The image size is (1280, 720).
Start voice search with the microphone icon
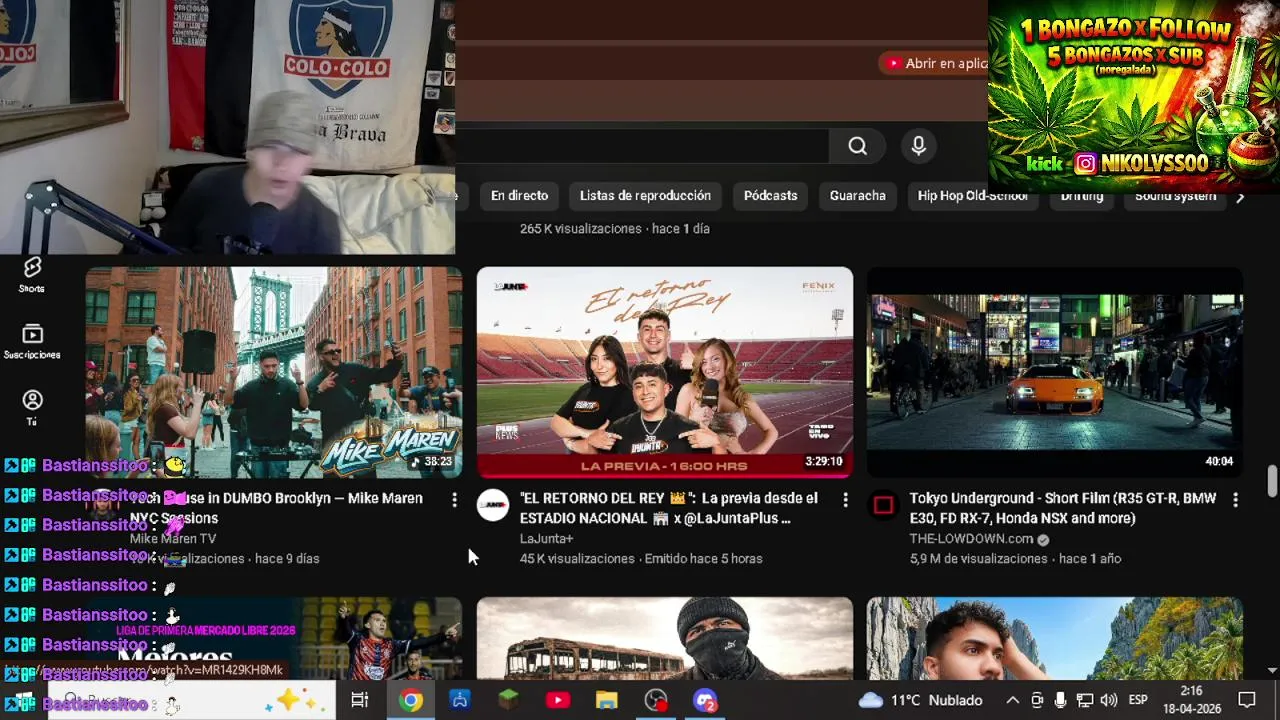[x=919, y=146]
